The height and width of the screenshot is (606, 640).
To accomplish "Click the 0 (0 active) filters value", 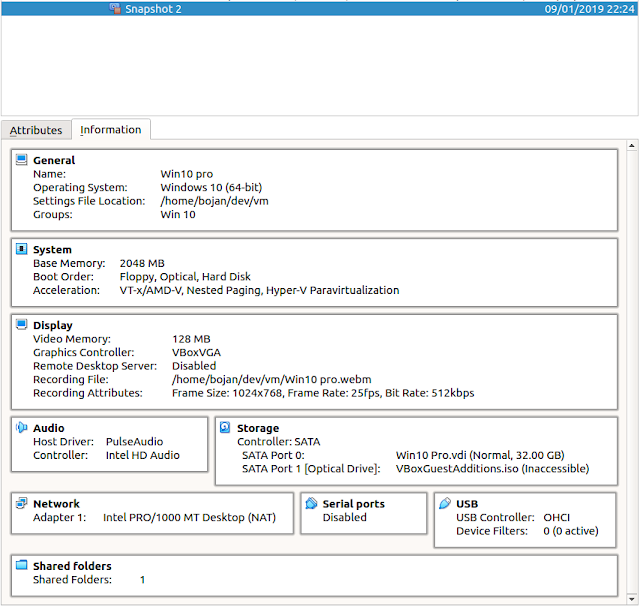I will (x=571, y=531).
